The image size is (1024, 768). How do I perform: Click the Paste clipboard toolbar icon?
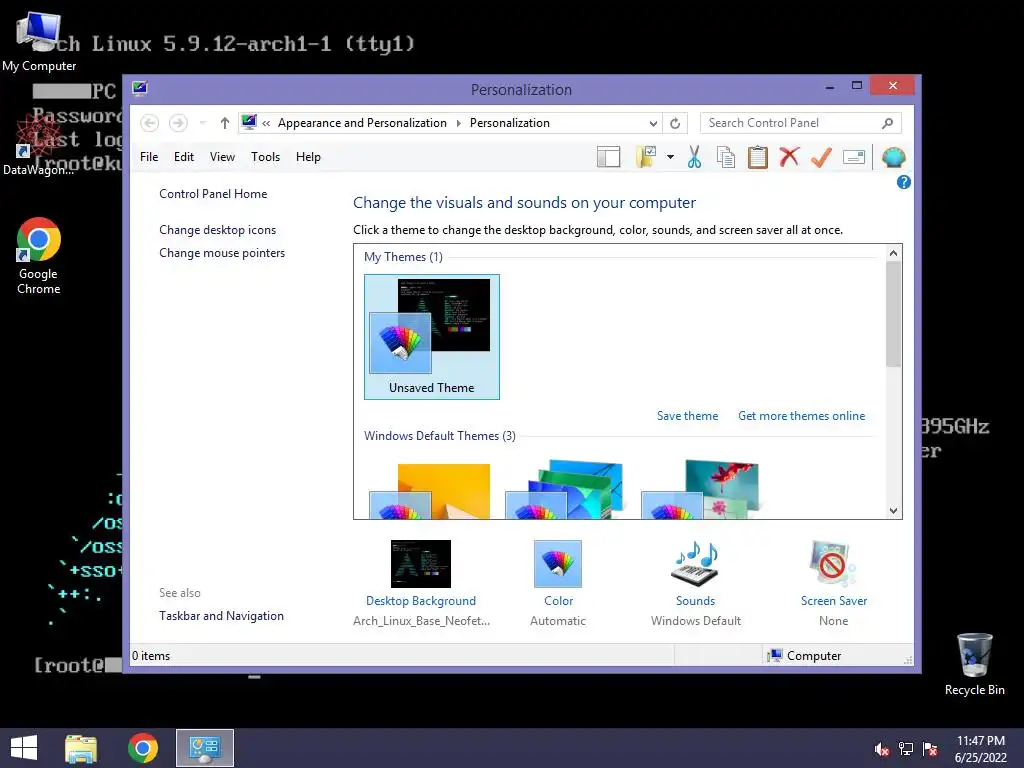758,157
